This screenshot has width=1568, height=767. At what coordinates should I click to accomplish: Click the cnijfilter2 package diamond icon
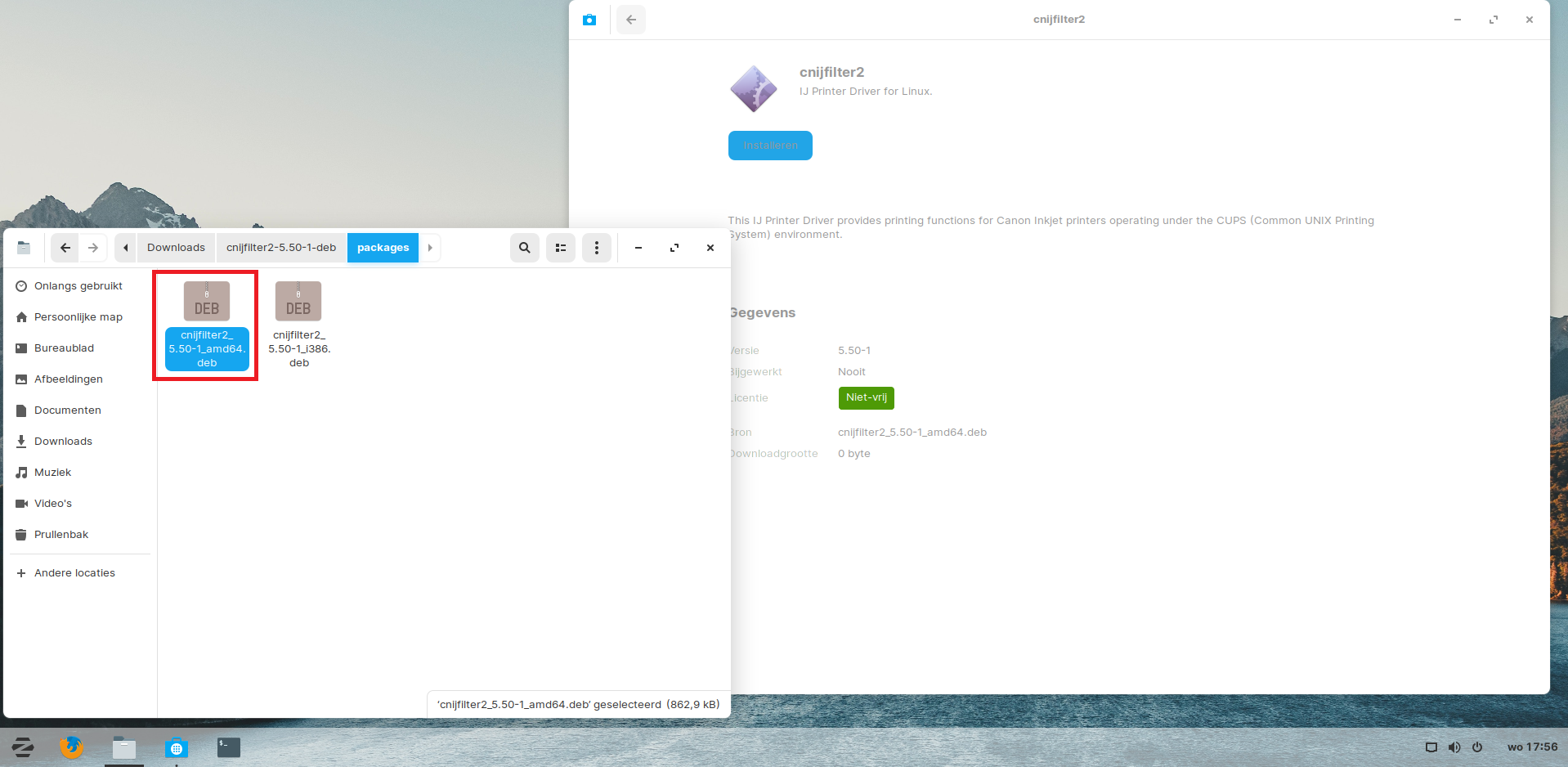coord(753,89)
